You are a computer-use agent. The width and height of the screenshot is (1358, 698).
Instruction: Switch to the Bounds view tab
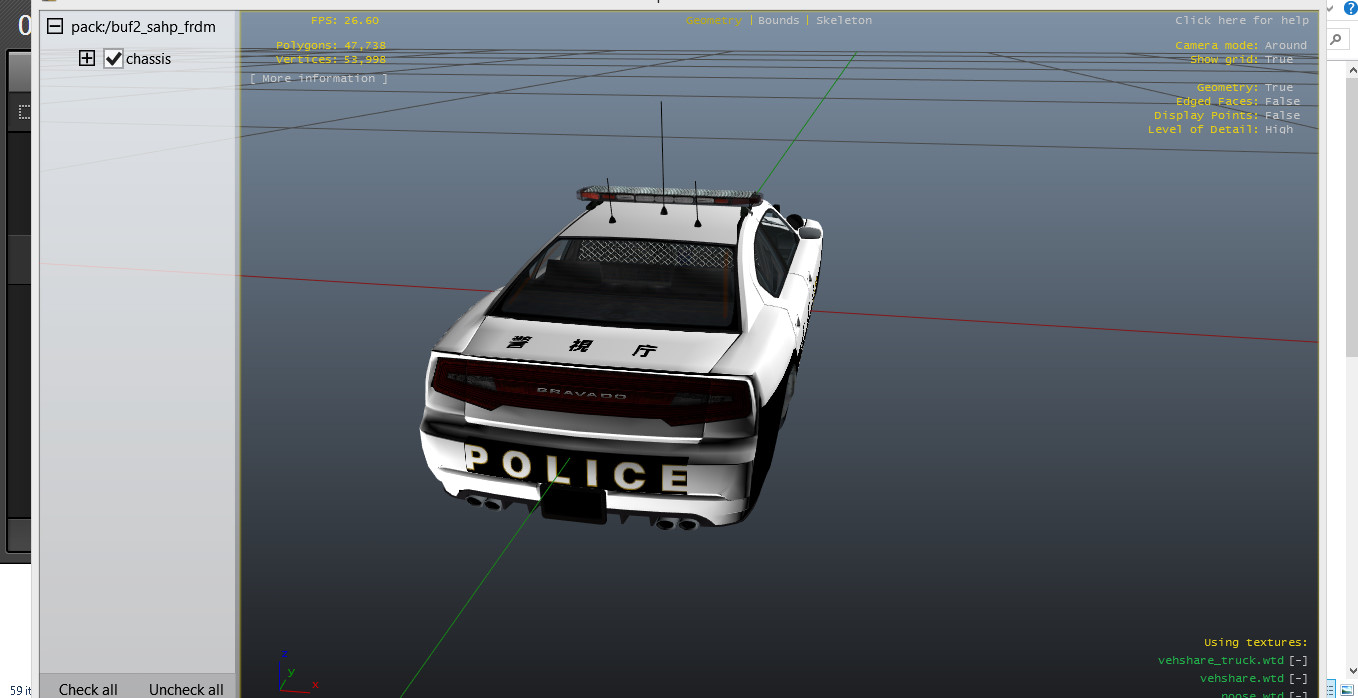[778, 21]
